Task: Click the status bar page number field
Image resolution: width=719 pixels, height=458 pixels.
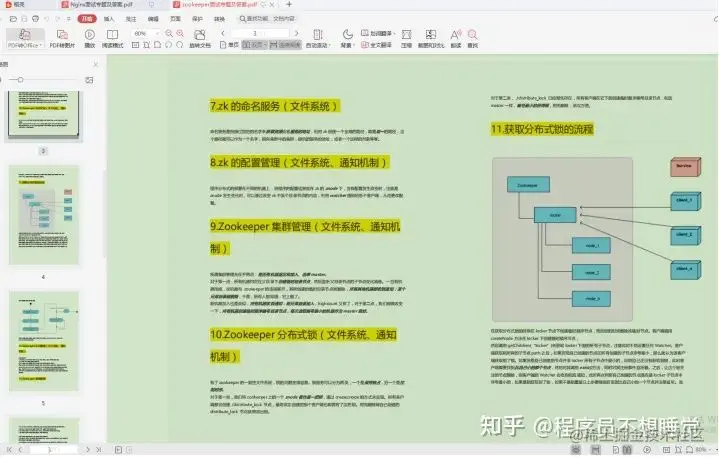Action: tap(53, 450)
